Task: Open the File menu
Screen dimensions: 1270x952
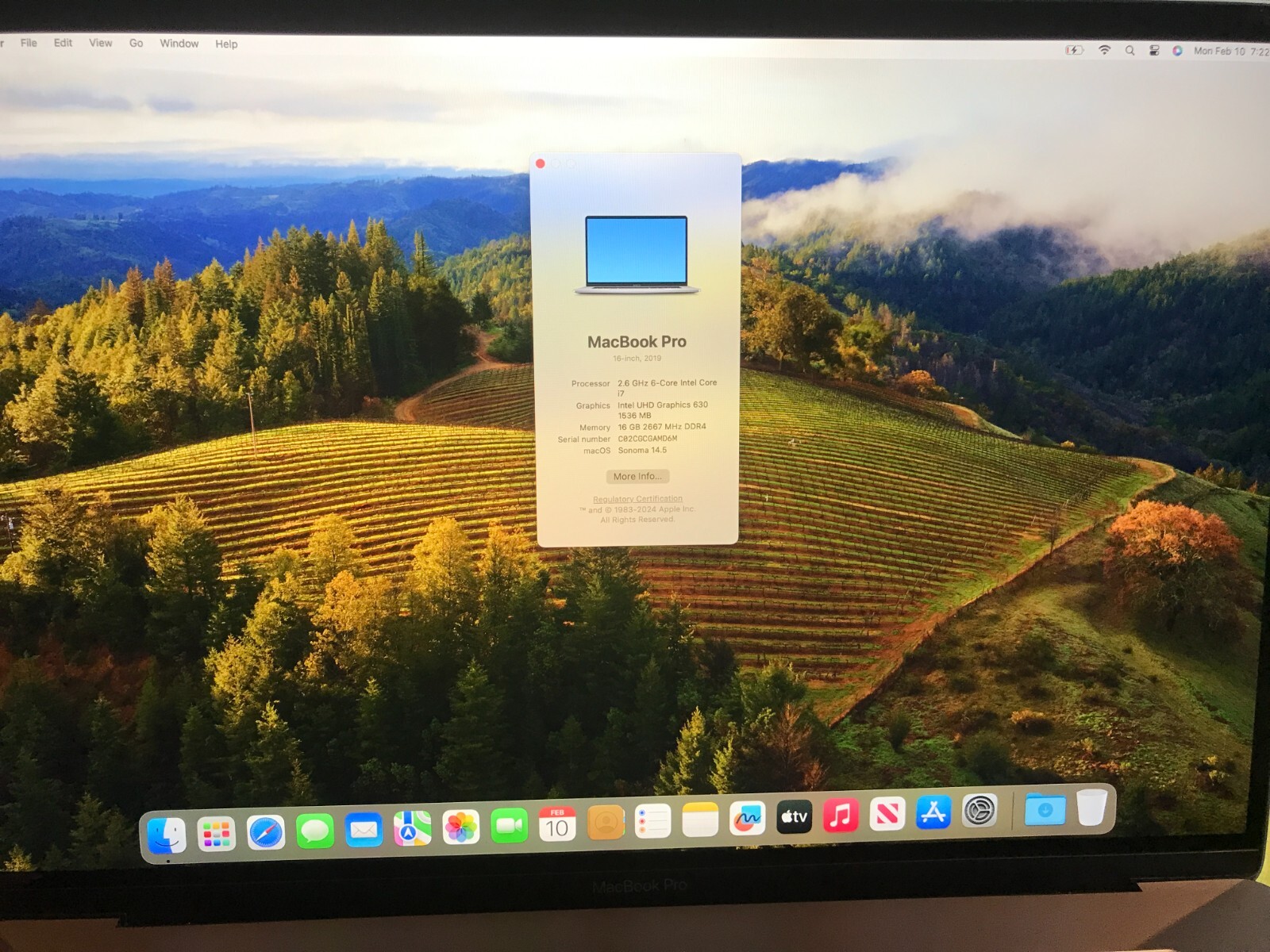Action: click(29, 43)
